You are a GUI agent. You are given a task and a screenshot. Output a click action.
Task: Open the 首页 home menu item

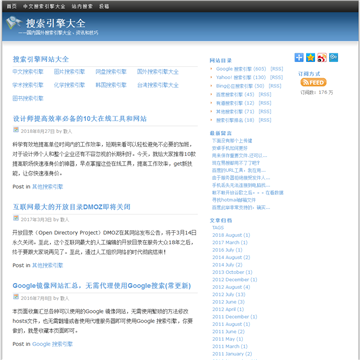[x=12, y=6]
